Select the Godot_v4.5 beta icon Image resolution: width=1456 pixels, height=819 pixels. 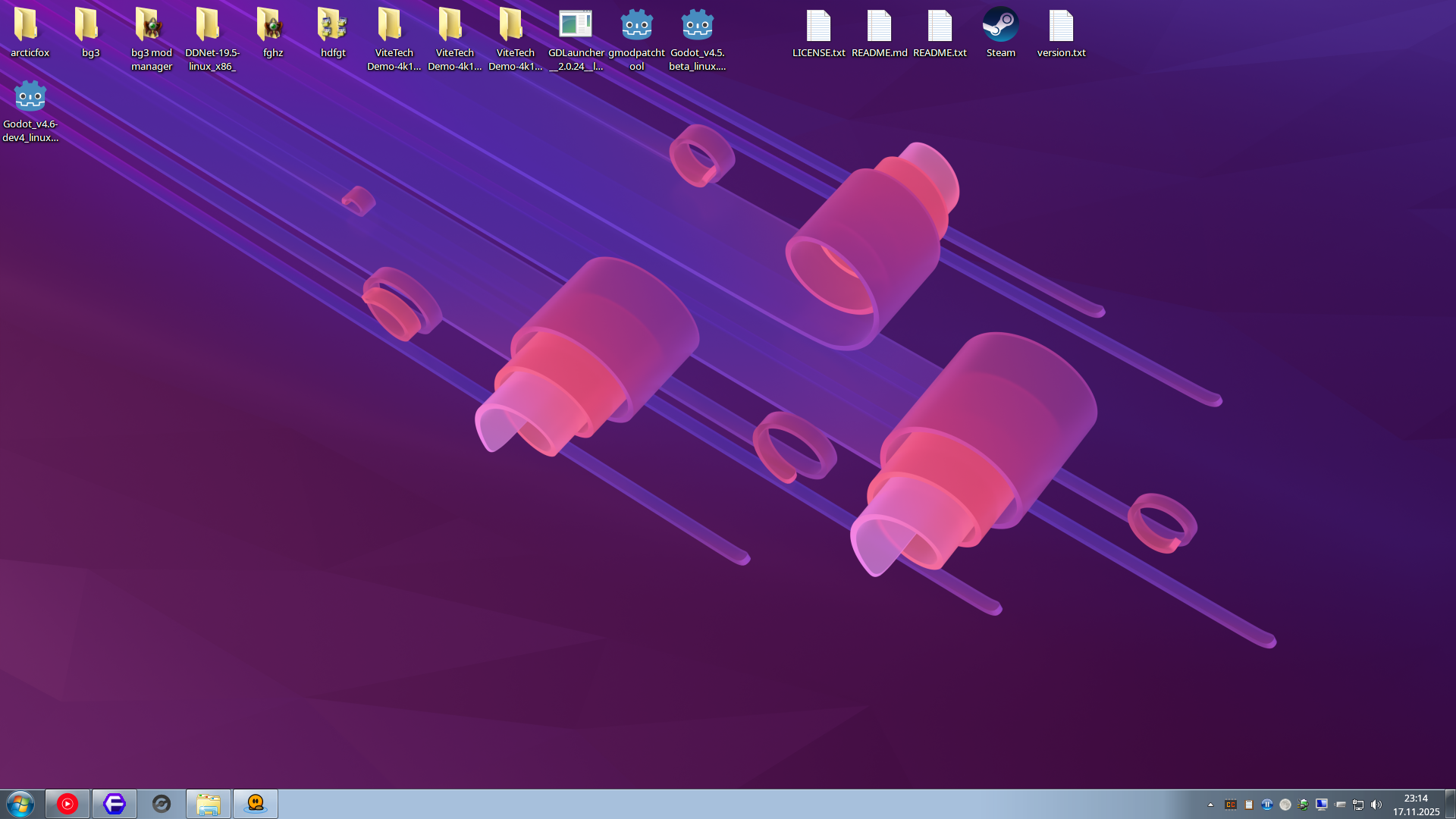[x=697, y=39]
